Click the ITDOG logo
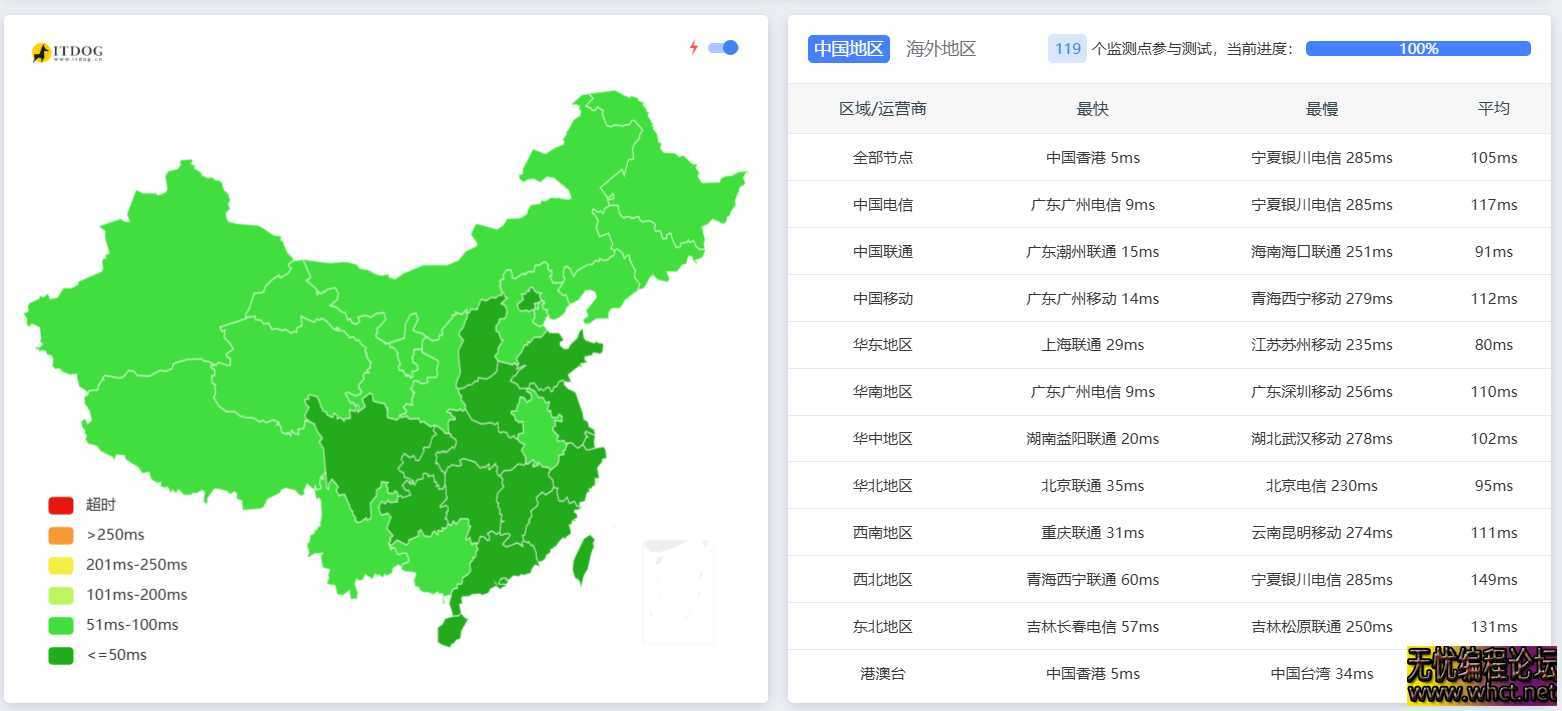 click(x=67, y=53)
